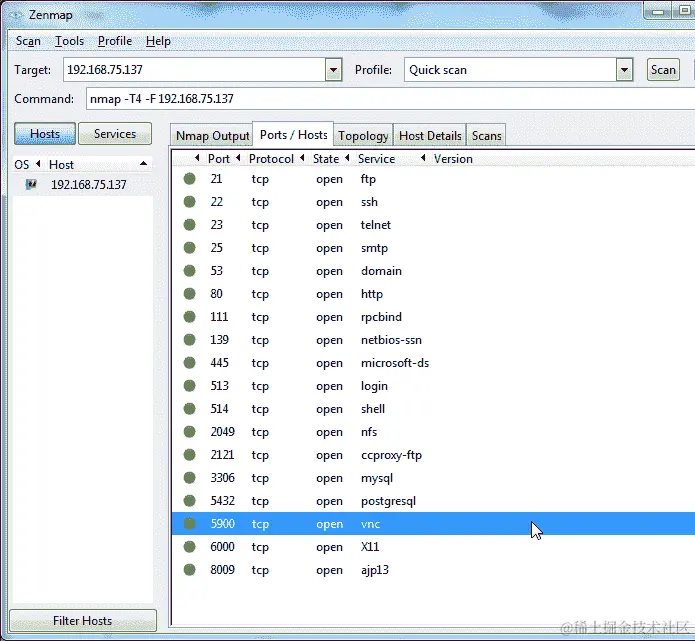Click the green dot in the login row
This screenshot has height=641, width=695.
pyautogui.click(x=190, y=386)
